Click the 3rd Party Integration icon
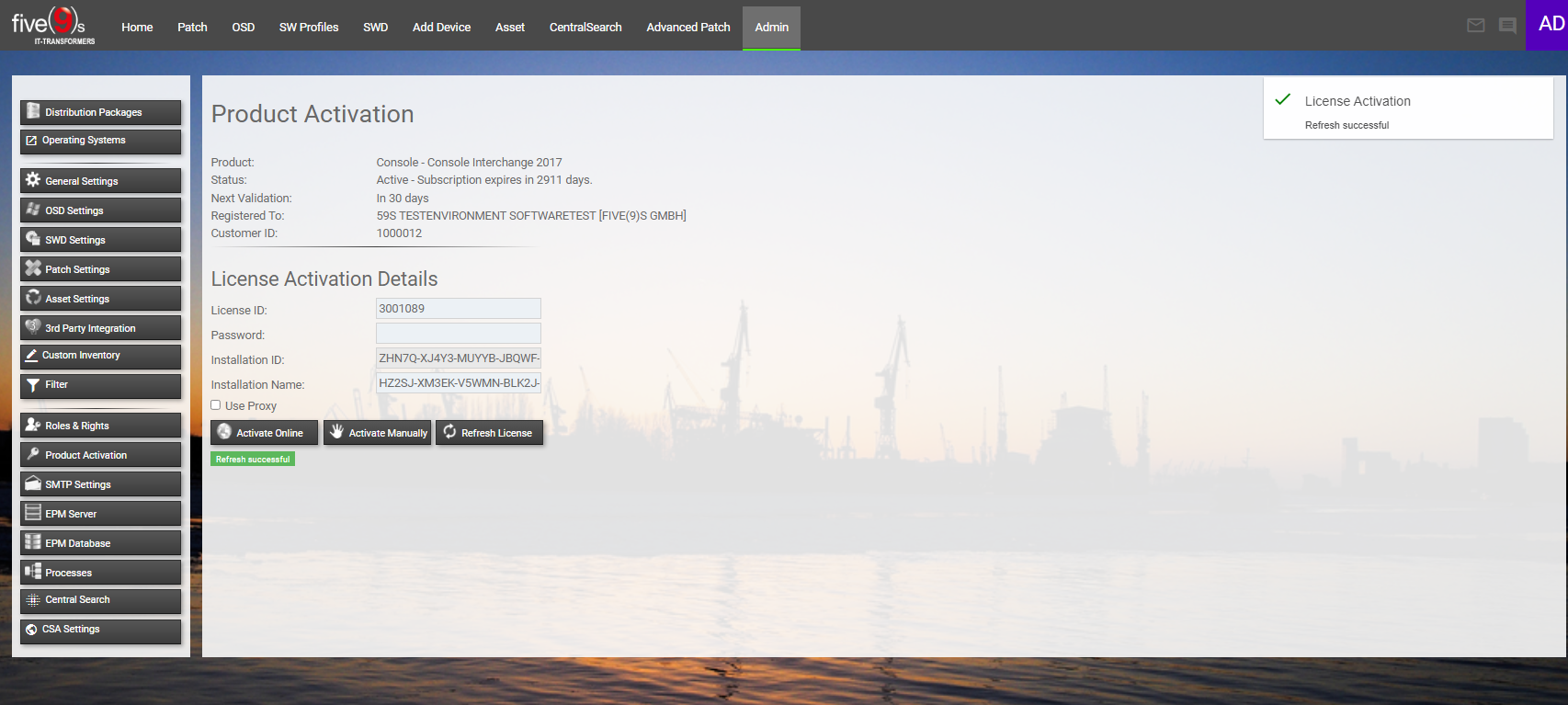Screen dimensions: 1568x705 click(33, 327)
